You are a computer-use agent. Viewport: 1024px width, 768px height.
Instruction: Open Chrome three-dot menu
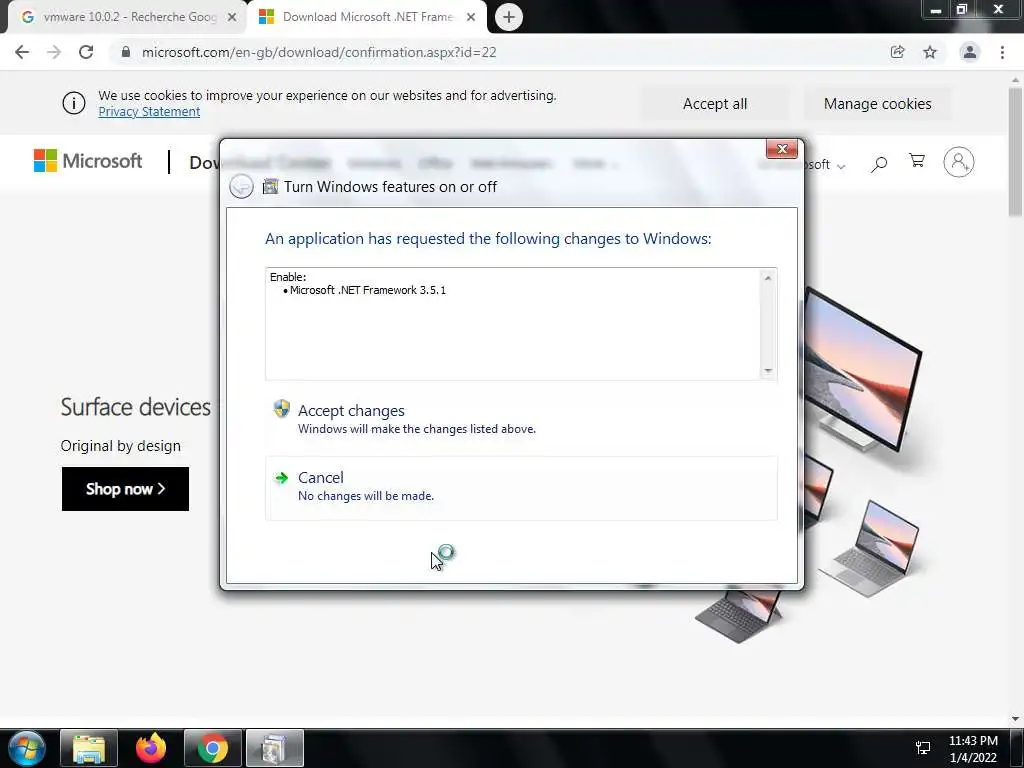(1002, 52)
